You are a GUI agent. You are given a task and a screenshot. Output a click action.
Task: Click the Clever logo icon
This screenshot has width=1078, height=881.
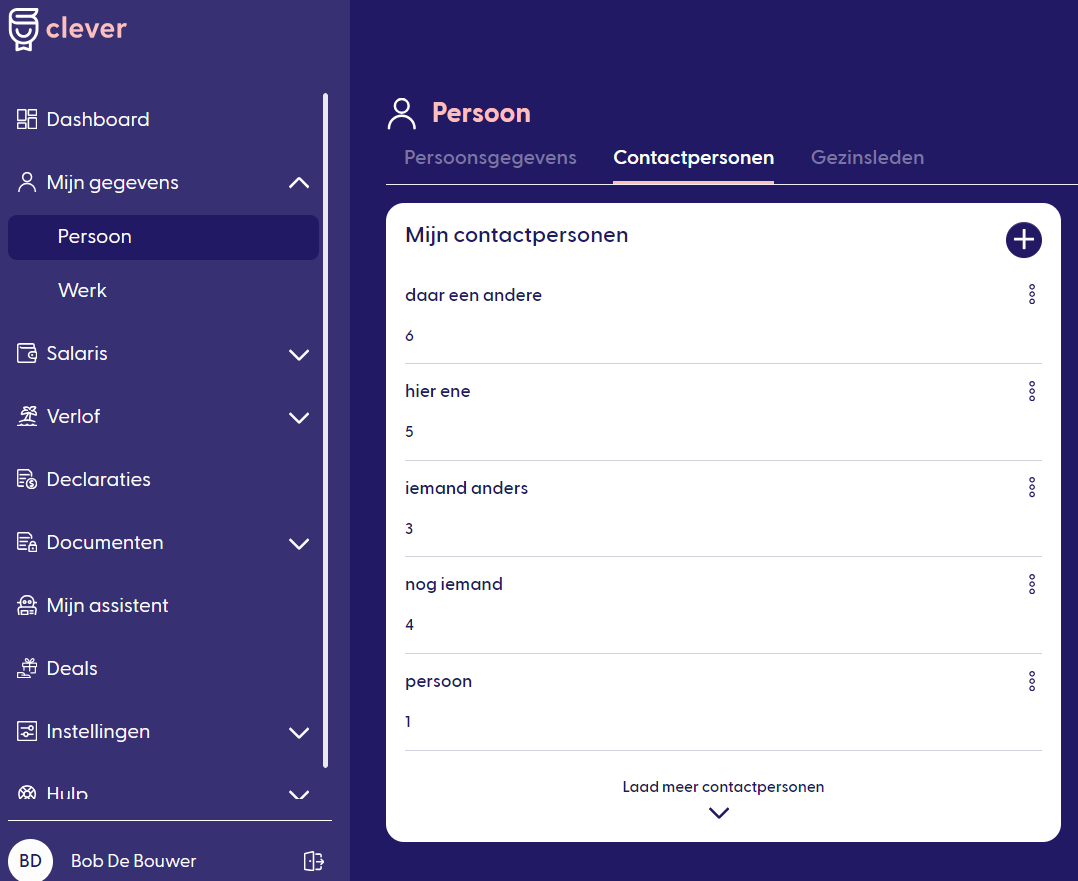click(x=24, y=28)
